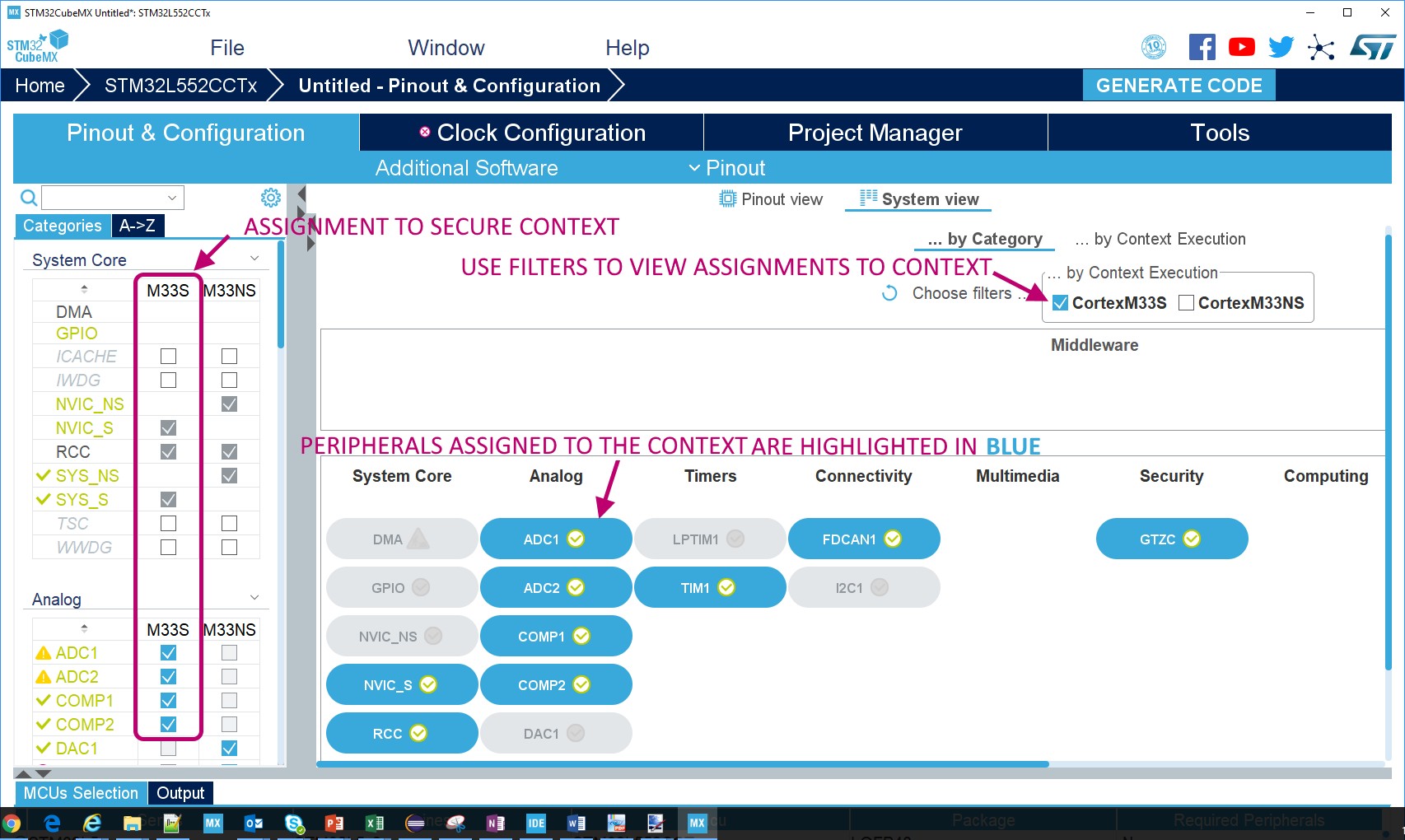Screen dimensions: 1405x840
Task: Collapse the left panel with top arrow handle
Action: [301, 193]
